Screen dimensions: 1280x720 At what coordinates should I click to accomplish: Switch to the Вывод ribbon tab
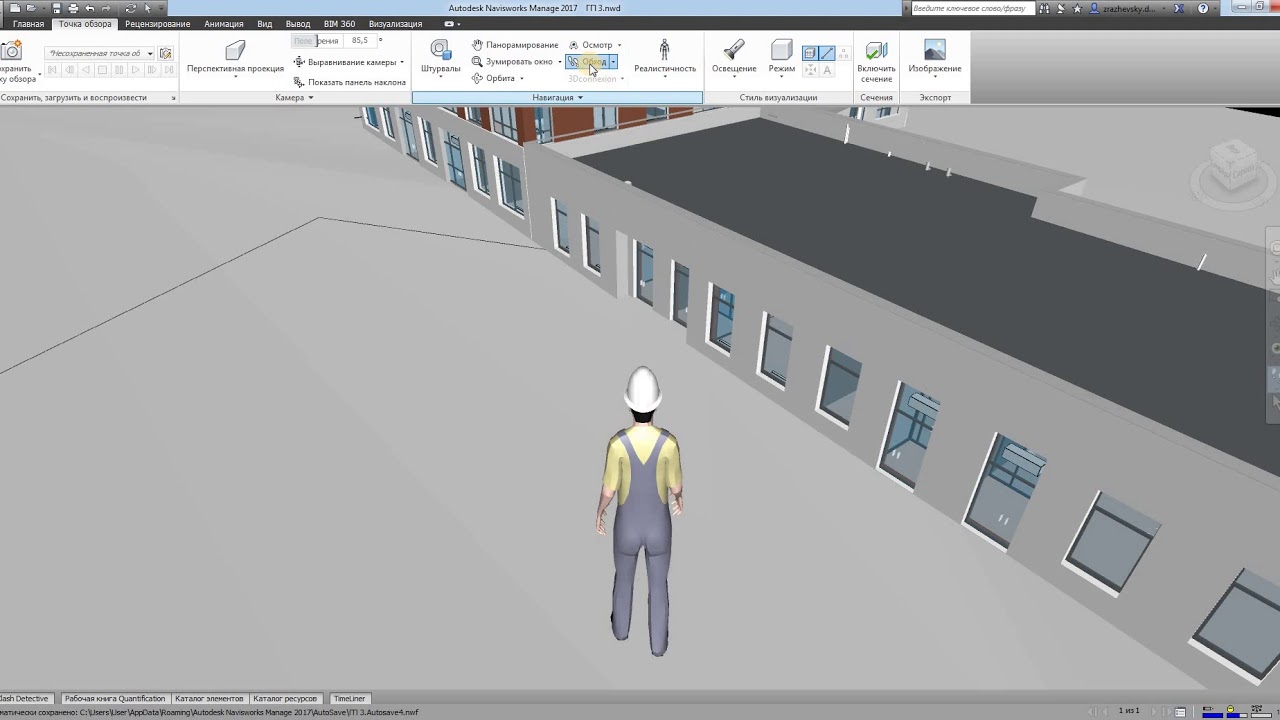click(x=298, y=24)
